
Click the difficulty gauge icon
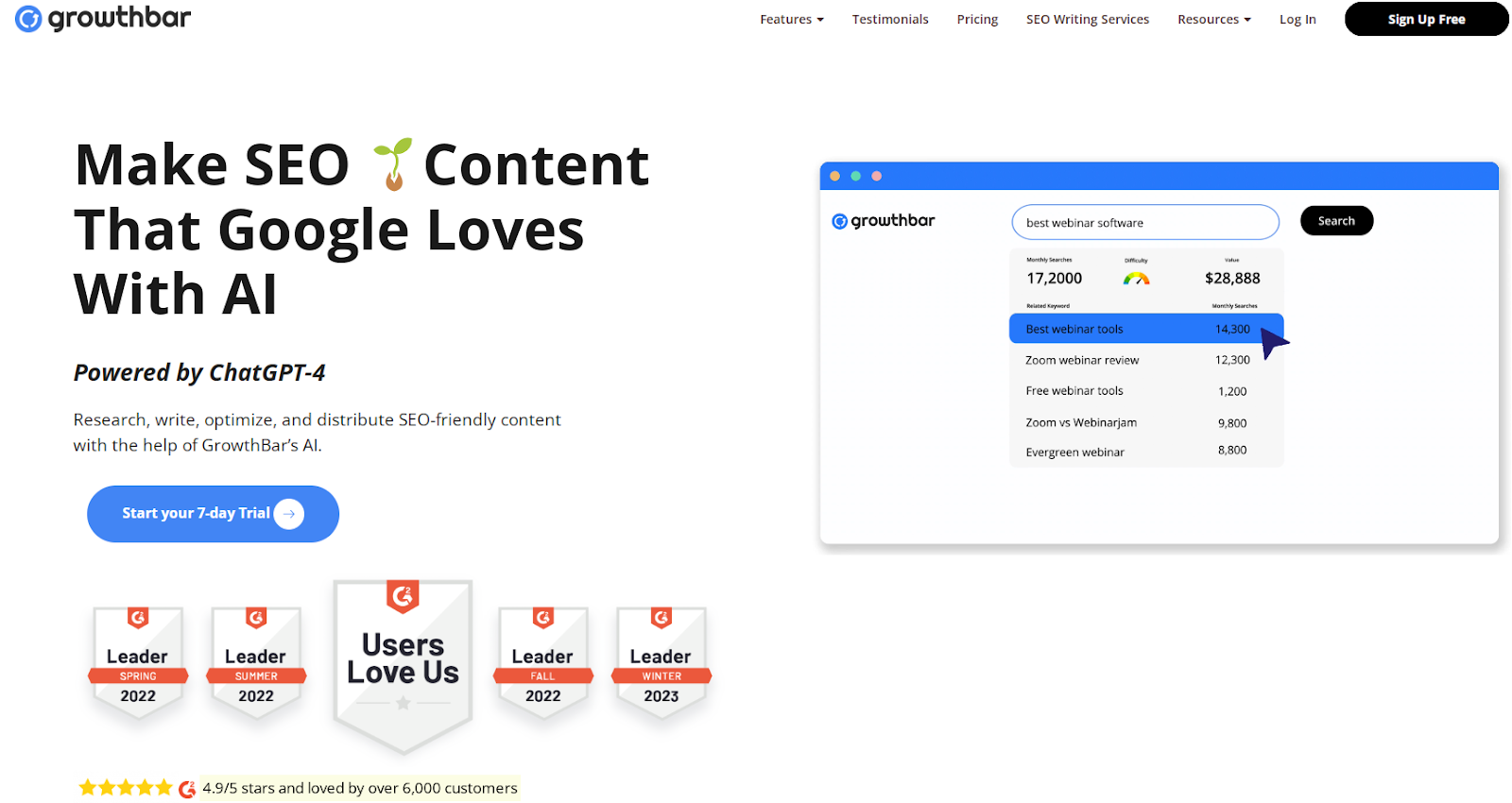(x=1136, y=278)
